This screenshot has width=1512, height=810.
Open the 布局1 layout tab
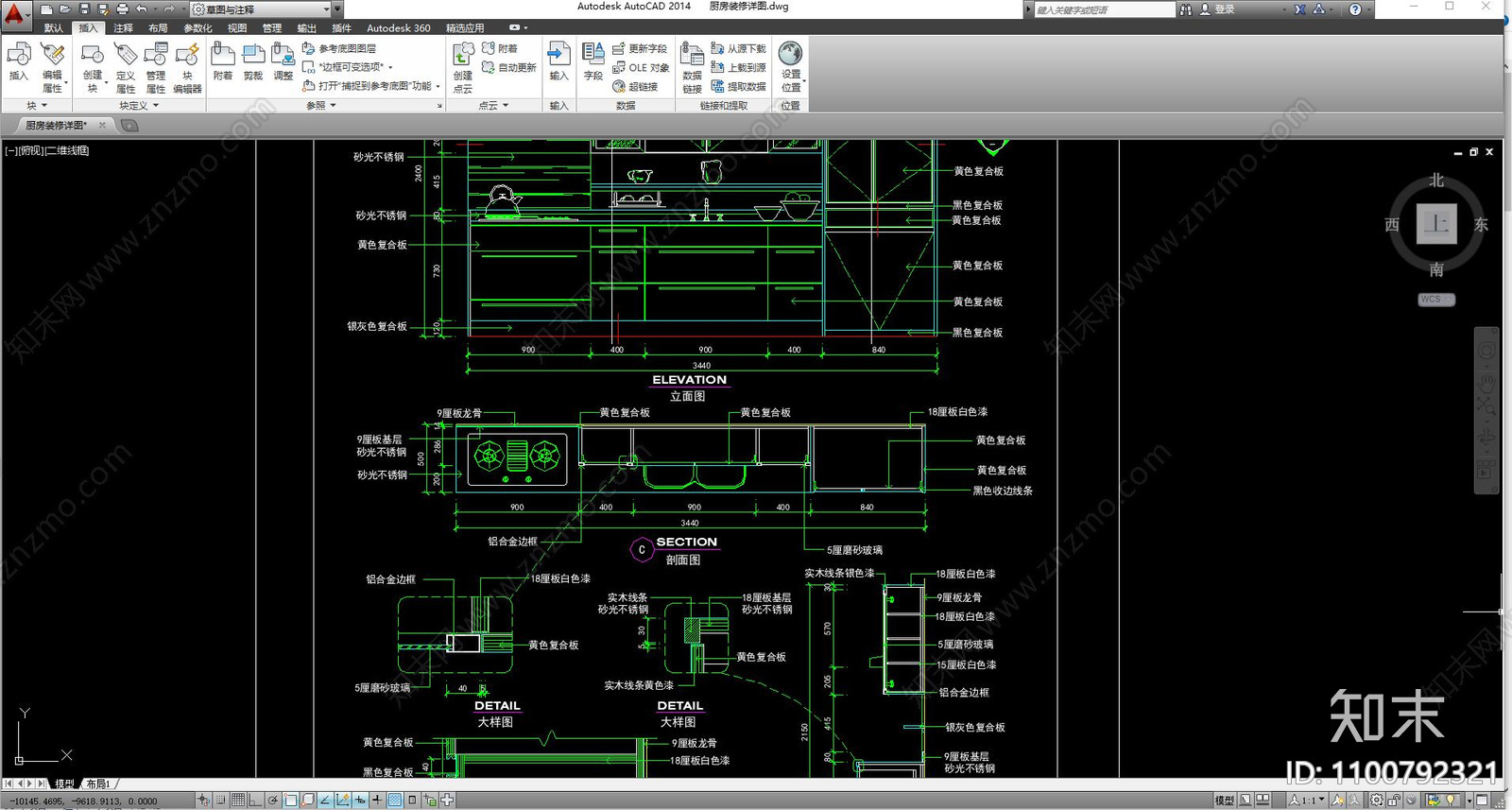coord(98,784)
